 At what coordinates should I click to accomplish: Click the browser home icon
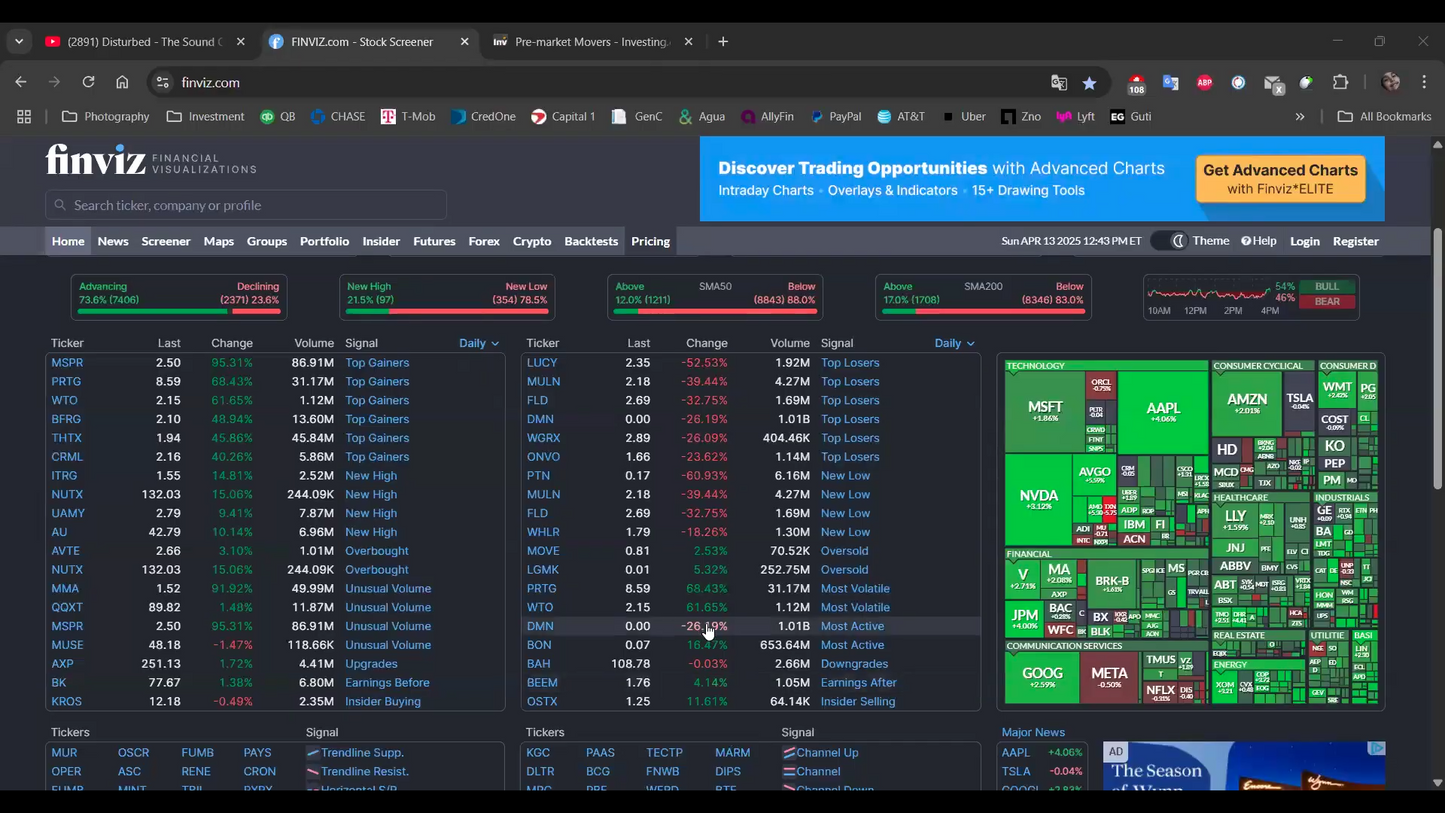[x=122, y=82]
